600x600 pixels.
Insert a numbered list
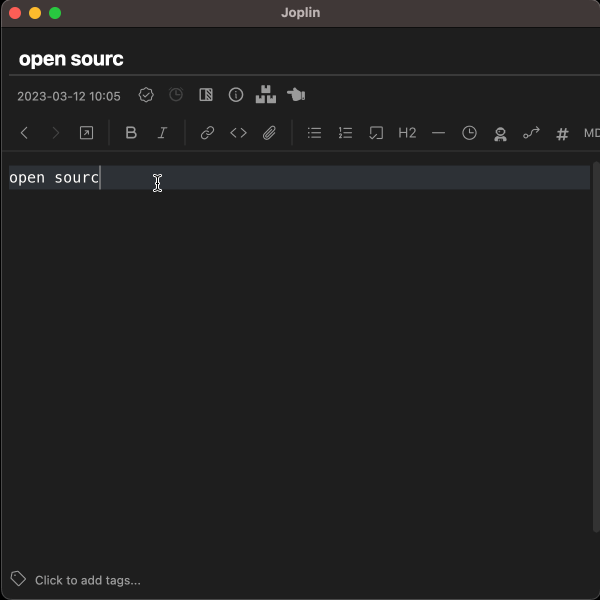click(346, 133)
